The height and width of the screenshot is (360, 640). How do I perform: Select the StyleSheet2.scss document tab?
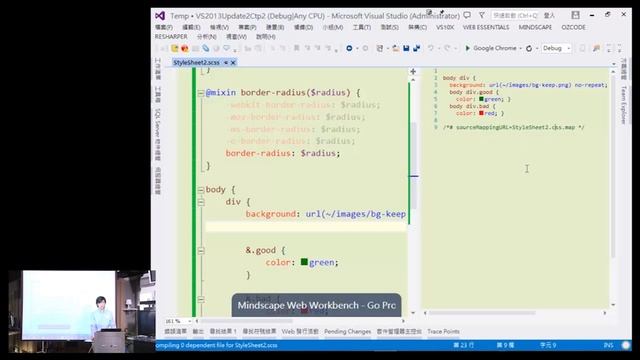click(x=196, y=62)
